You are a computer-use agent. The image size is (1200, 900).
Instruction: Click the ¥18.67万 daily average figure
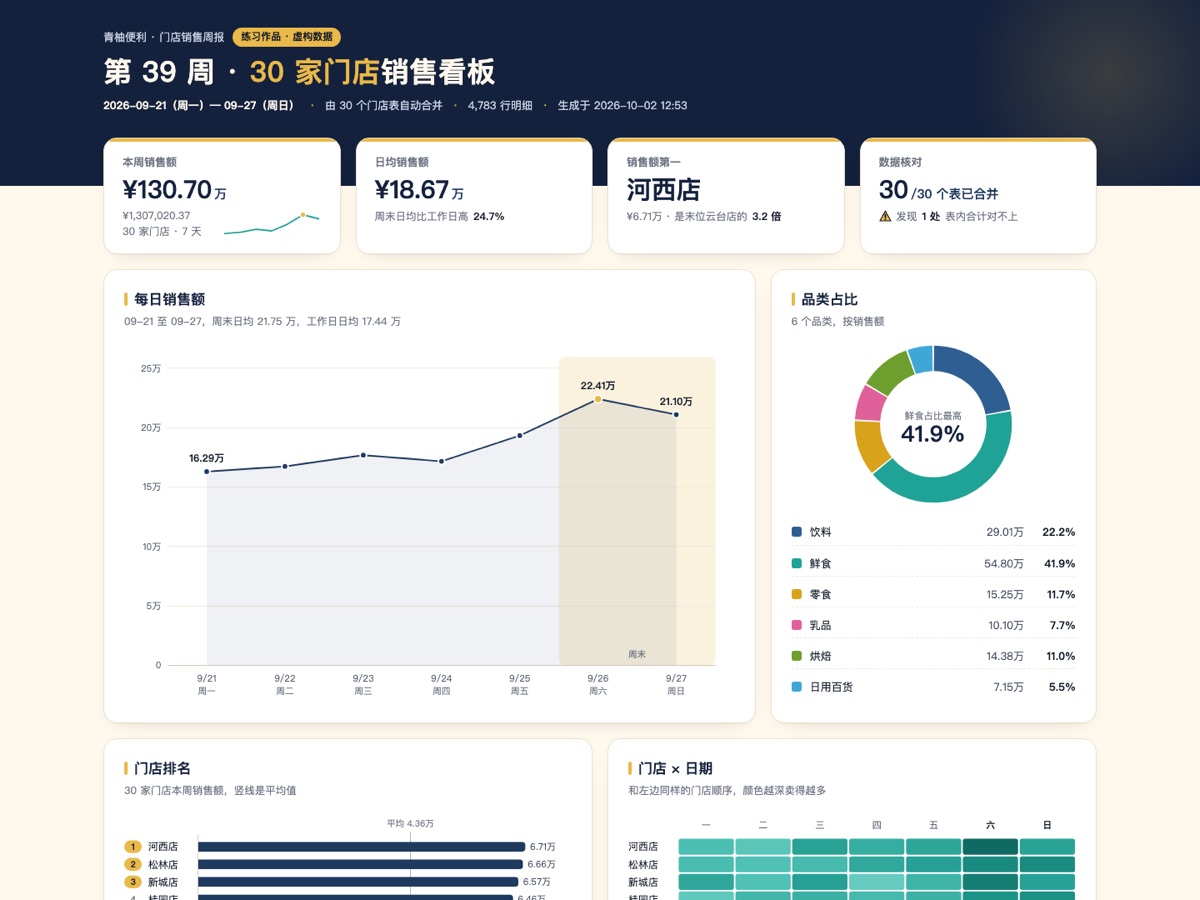pos(419,190)
